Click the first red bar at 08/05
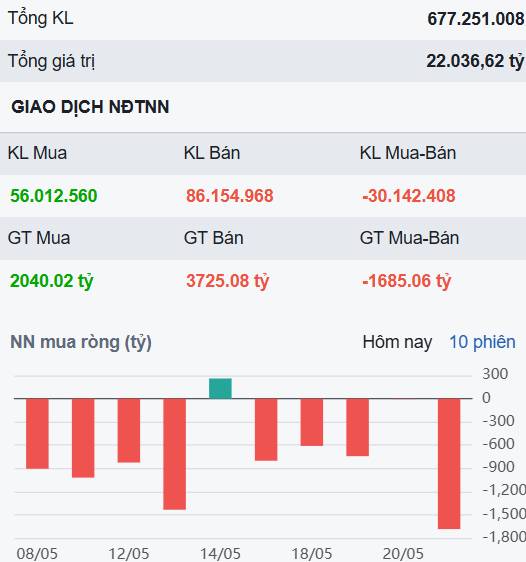Viewport: 526px width, 562px height. click(37, 434)
